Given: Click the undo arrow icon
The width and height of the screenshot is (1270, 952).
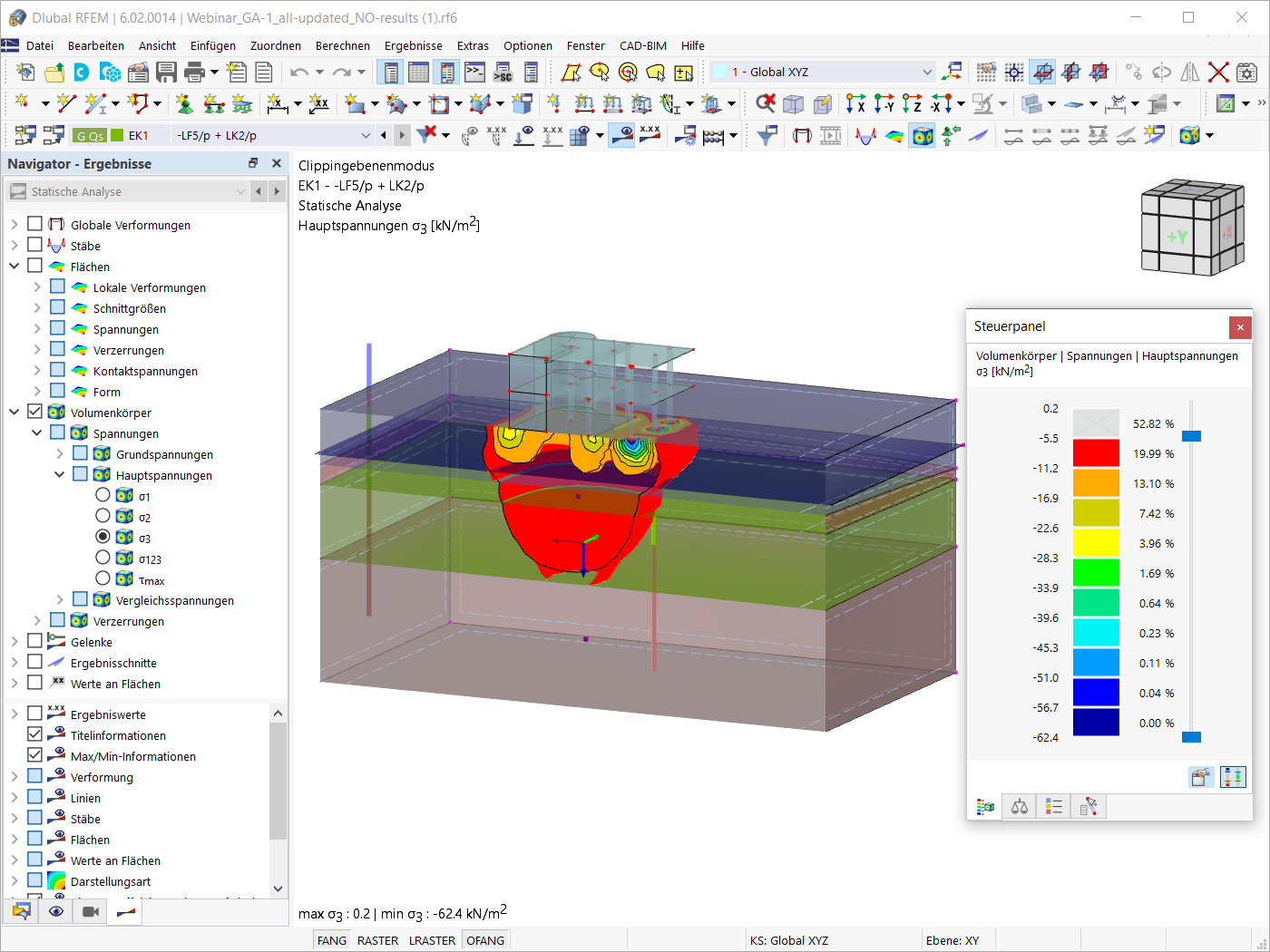Looking at the screenshot, I should [x=299, y=72].
